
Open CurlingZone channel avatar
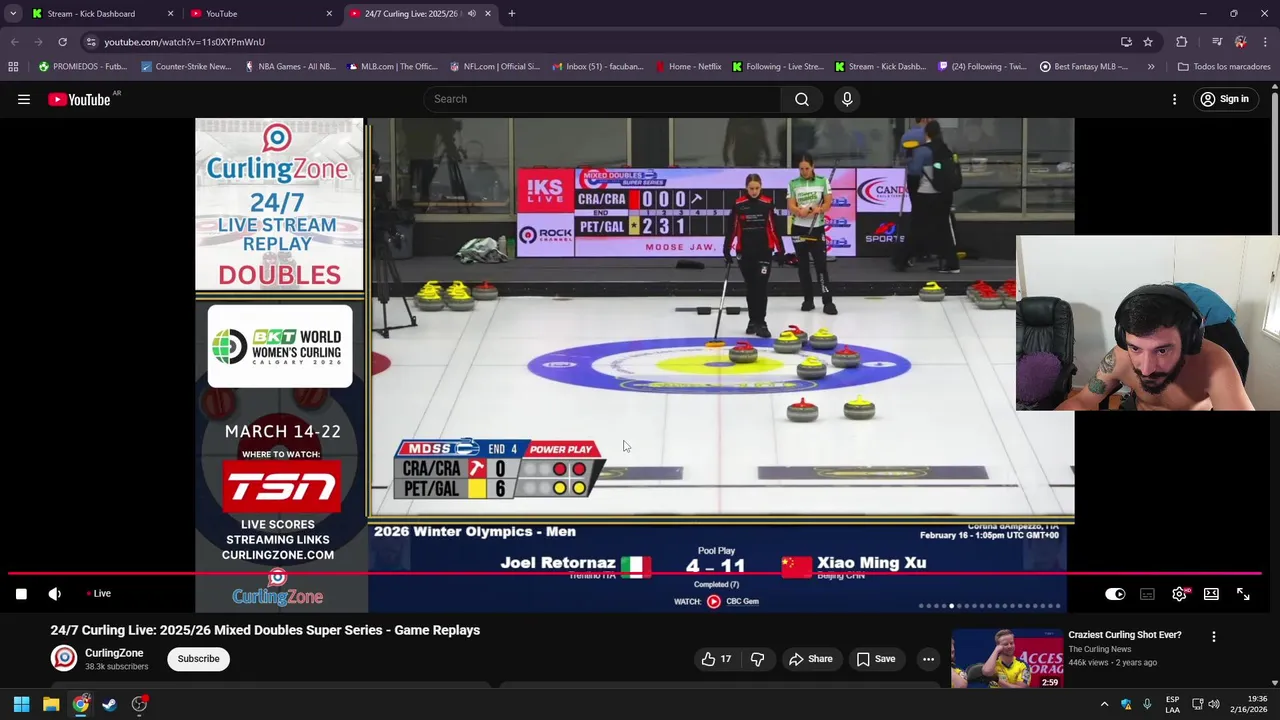click(x=64, y=658)
